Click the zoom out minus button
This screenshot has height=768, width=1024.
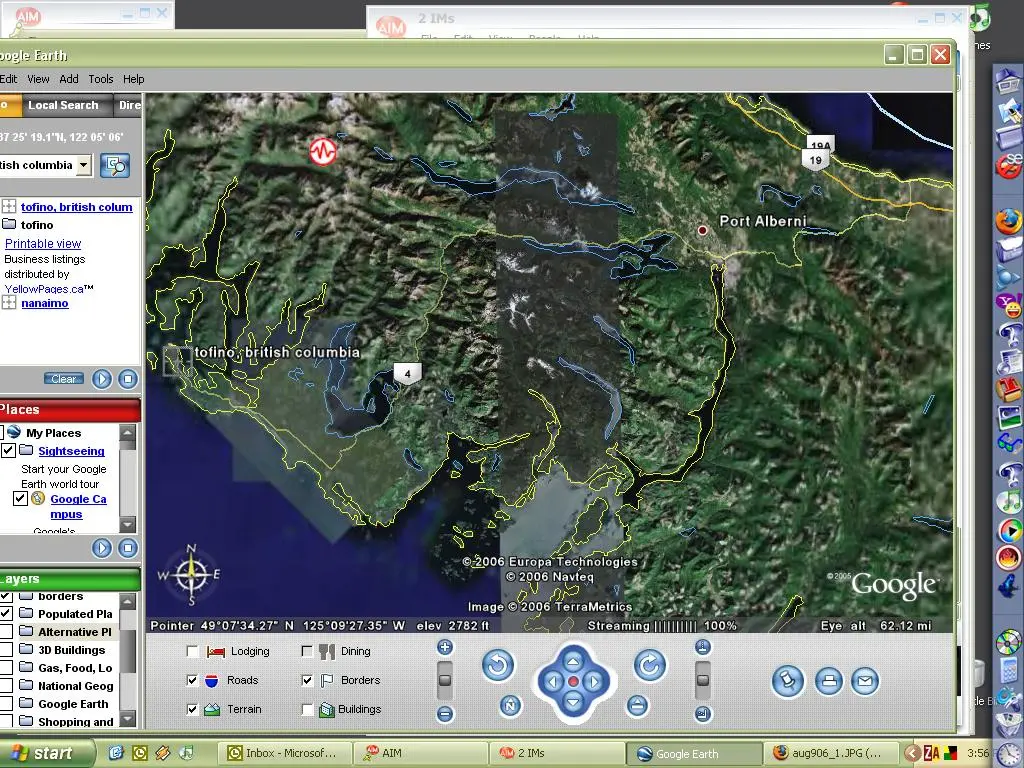(x=445, y=714)
